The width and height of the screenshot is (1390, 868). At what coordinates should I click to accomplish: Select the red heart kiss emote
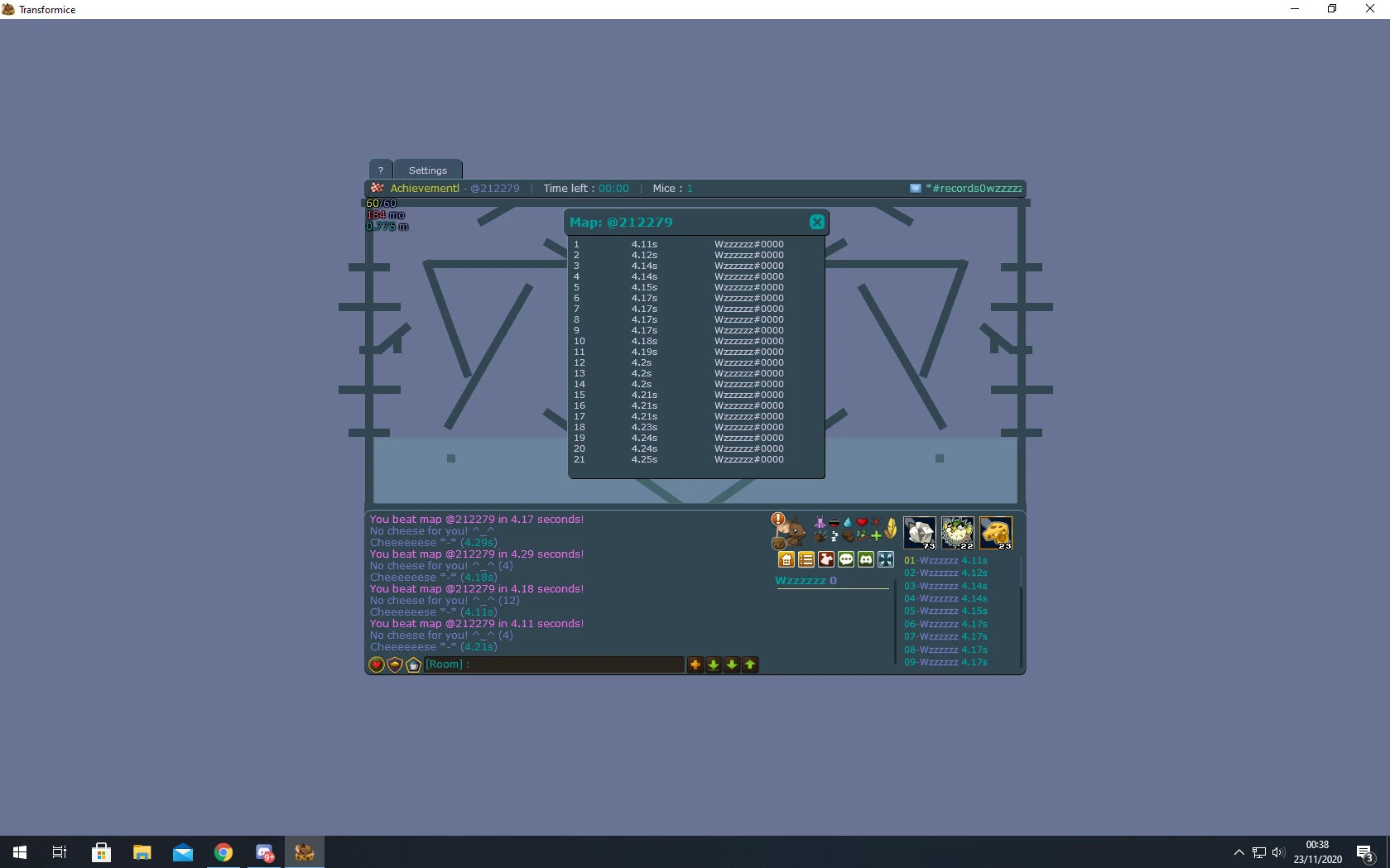click(x=862, y=522)
